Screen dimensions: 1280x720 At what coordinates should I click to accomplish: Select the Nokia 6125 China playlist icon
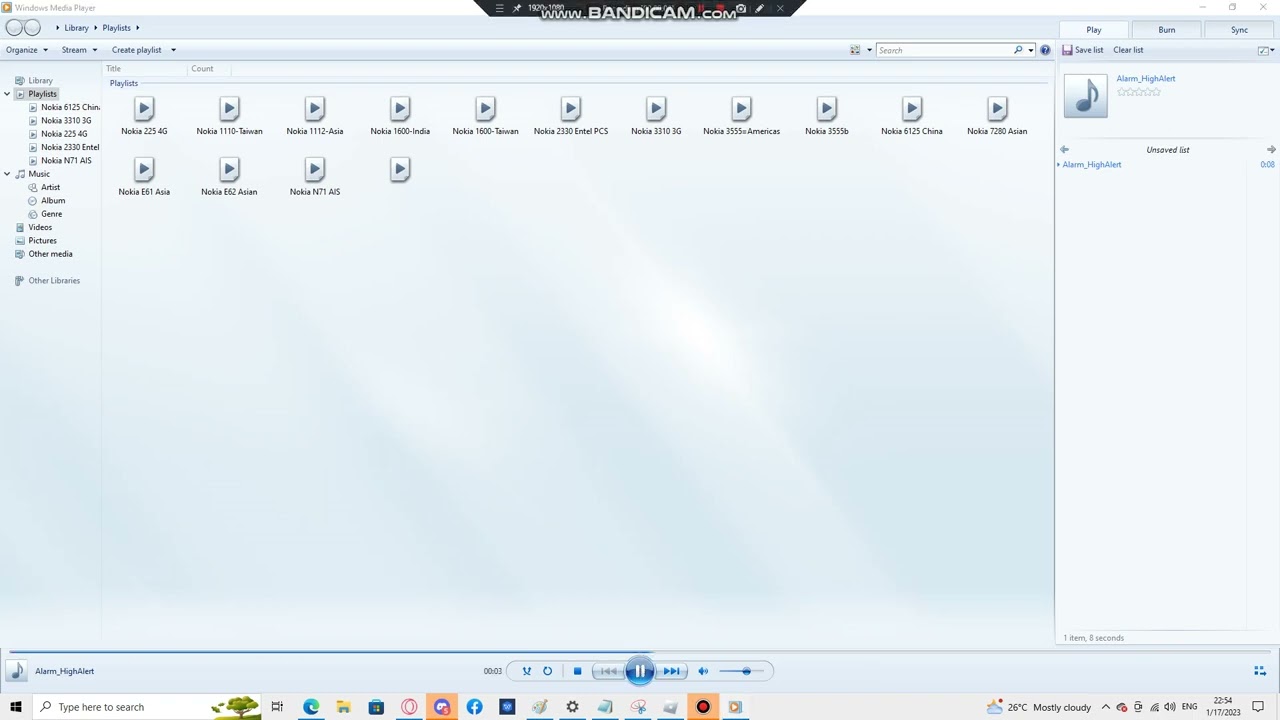(x=912, y=108)
